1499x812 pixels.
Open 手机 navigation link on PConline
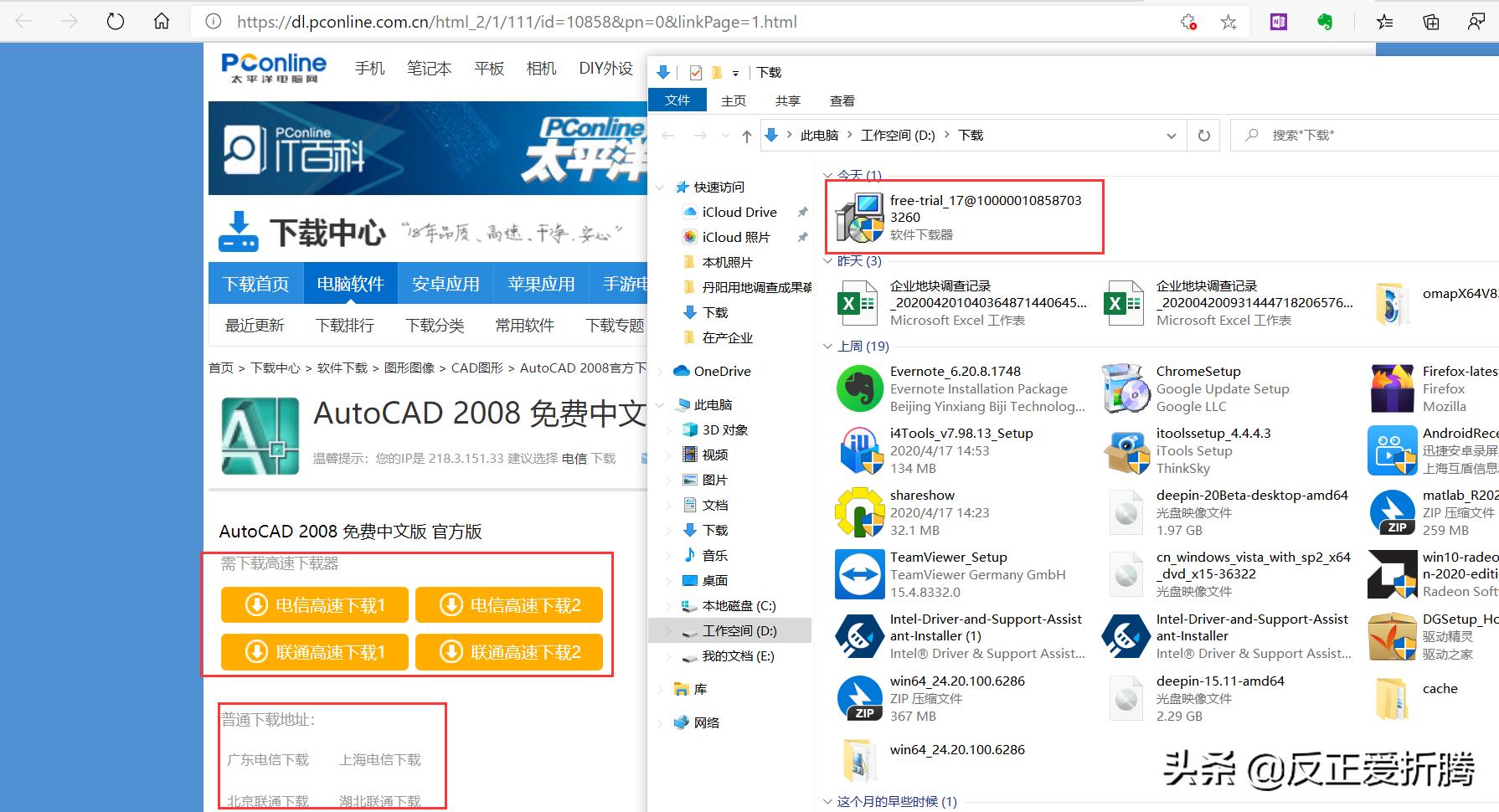(370, 69)
